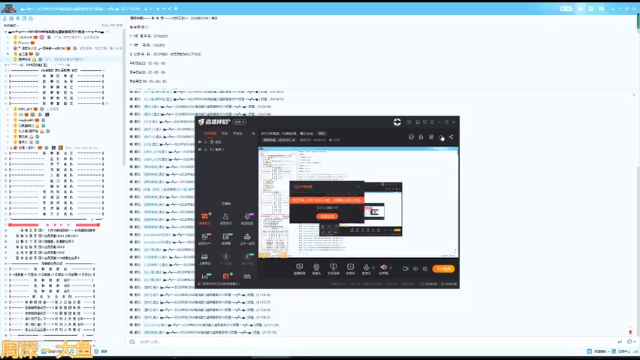Switch to the second scene tab
The width and height of the screenshot is (640, 360).
pyautogui.click(x=224, y=133)
